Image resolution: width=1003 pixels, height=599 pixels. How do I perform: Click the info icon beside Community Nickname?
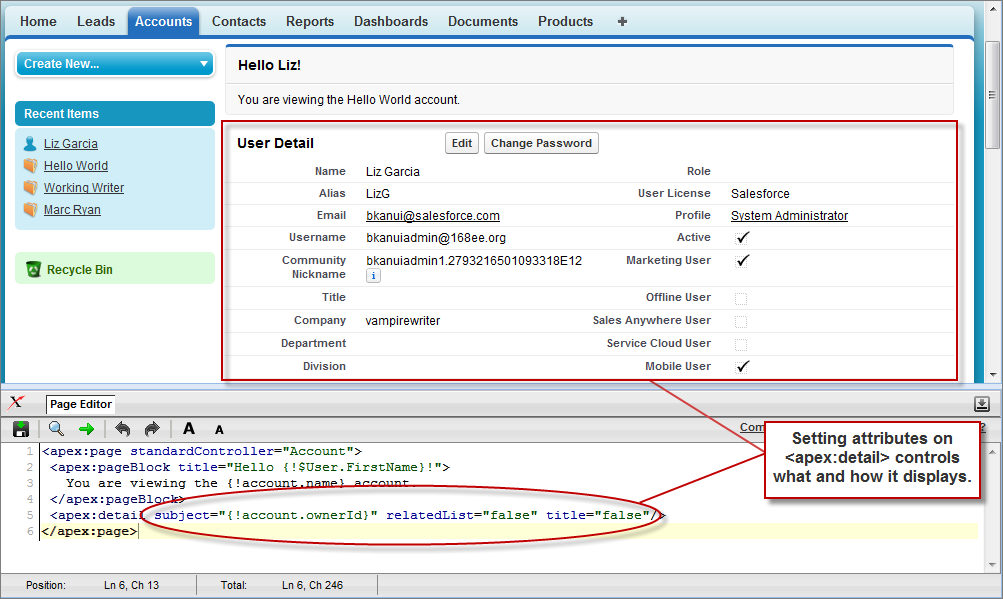click(x=372, y=276)
